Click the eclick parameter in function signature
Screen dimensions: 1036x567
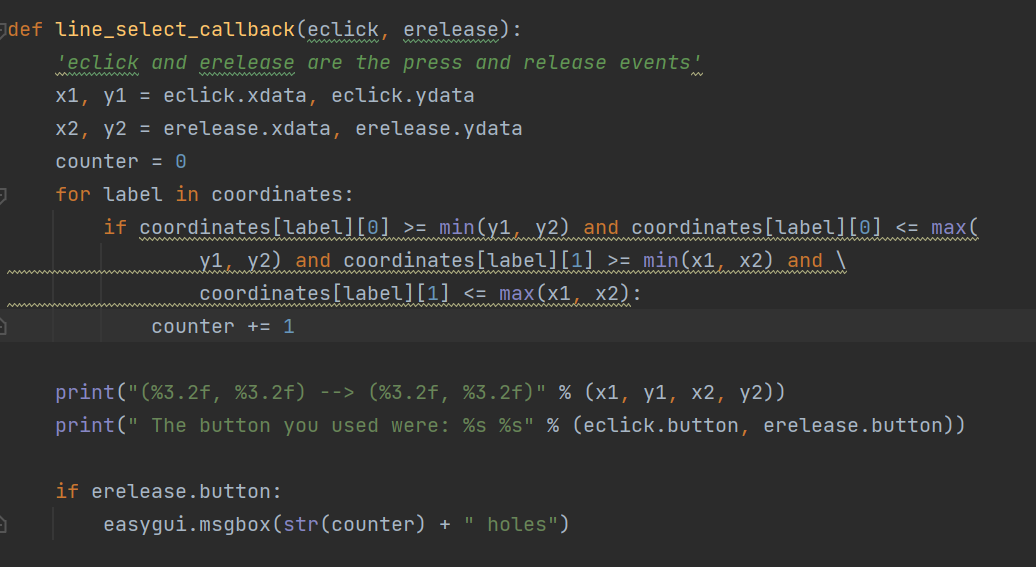click(x=343, y=30)
